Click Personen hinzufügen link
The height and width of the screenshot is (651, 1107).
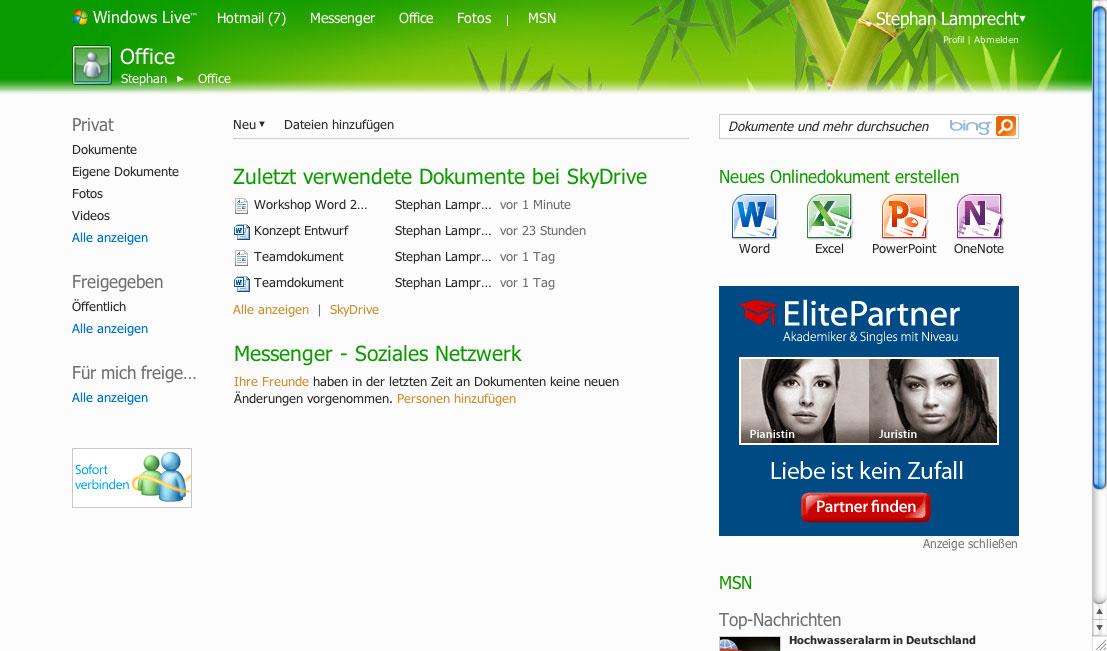456,398
